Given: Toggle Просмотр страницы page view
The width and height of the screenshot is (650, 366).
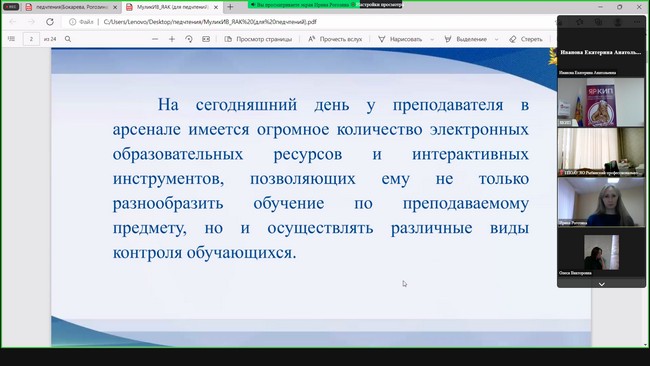Looking at the screenshot, I should pos(258,39).
